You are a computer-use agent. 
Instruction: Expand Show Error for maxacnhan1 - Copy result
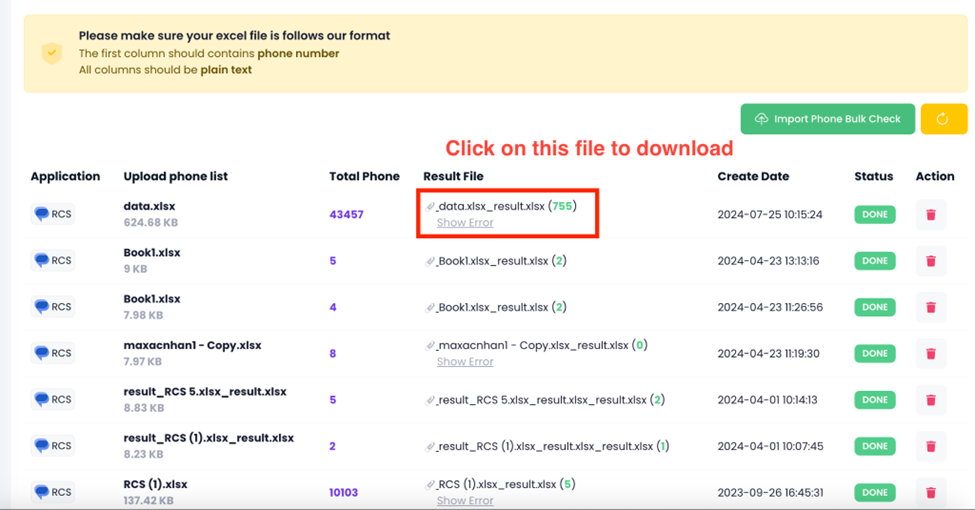tap(465, 362)
